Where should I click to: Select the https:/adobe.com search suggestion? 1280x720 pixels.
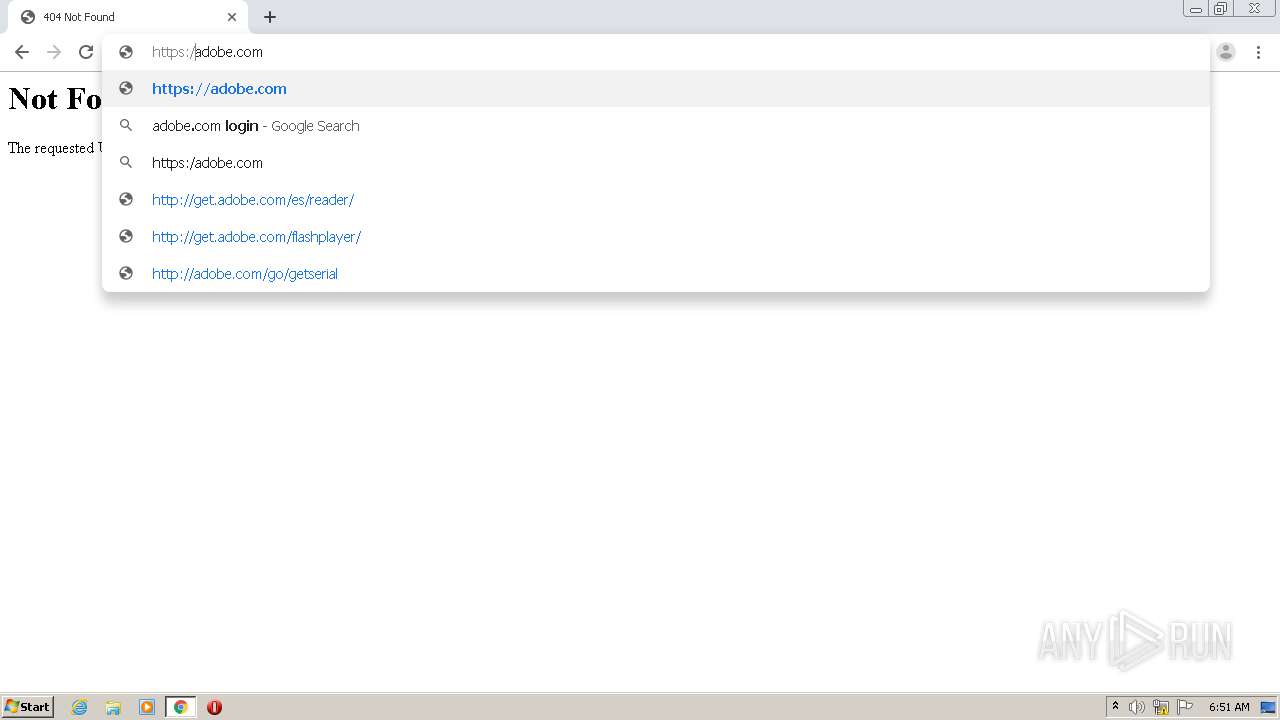click(x=656, y=163)
